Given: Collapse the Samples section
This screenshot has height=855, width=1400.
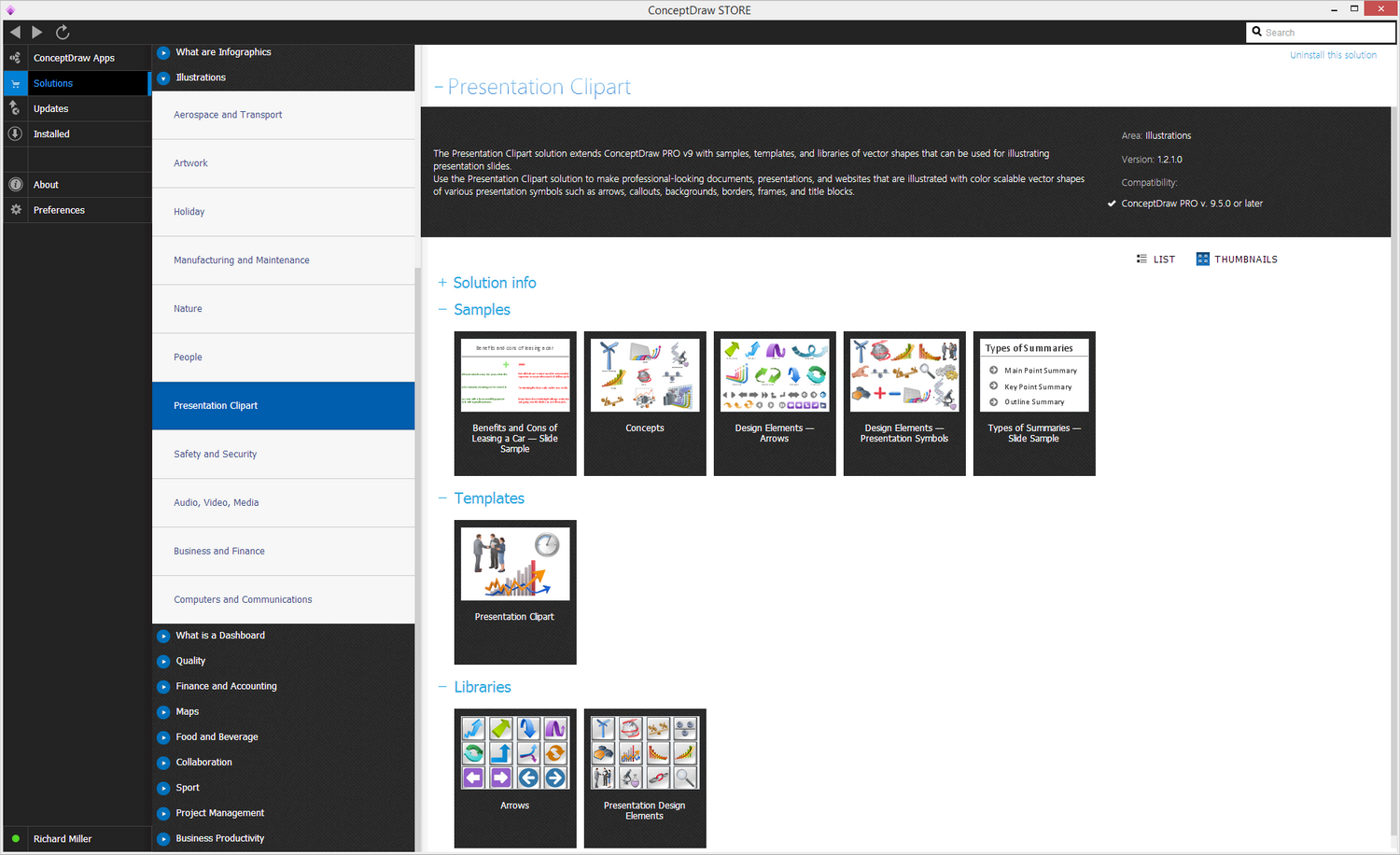Looking at the screenshot, I should [442, 309].
